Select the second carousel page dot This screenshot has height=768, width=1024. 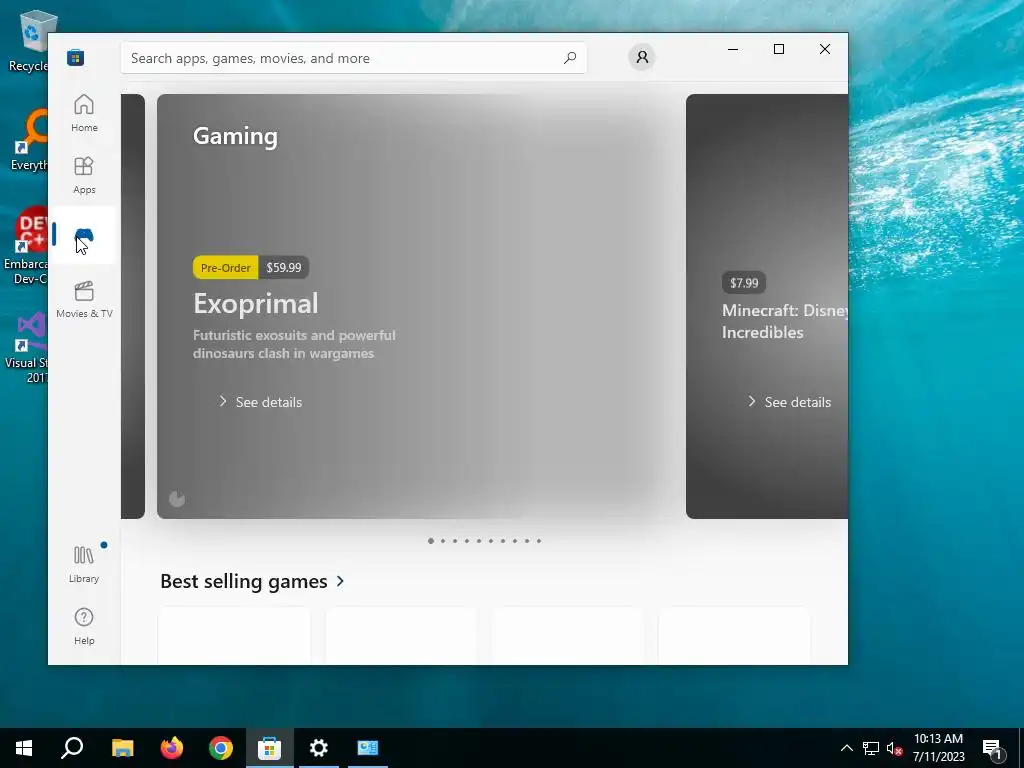tap(443, 541)
